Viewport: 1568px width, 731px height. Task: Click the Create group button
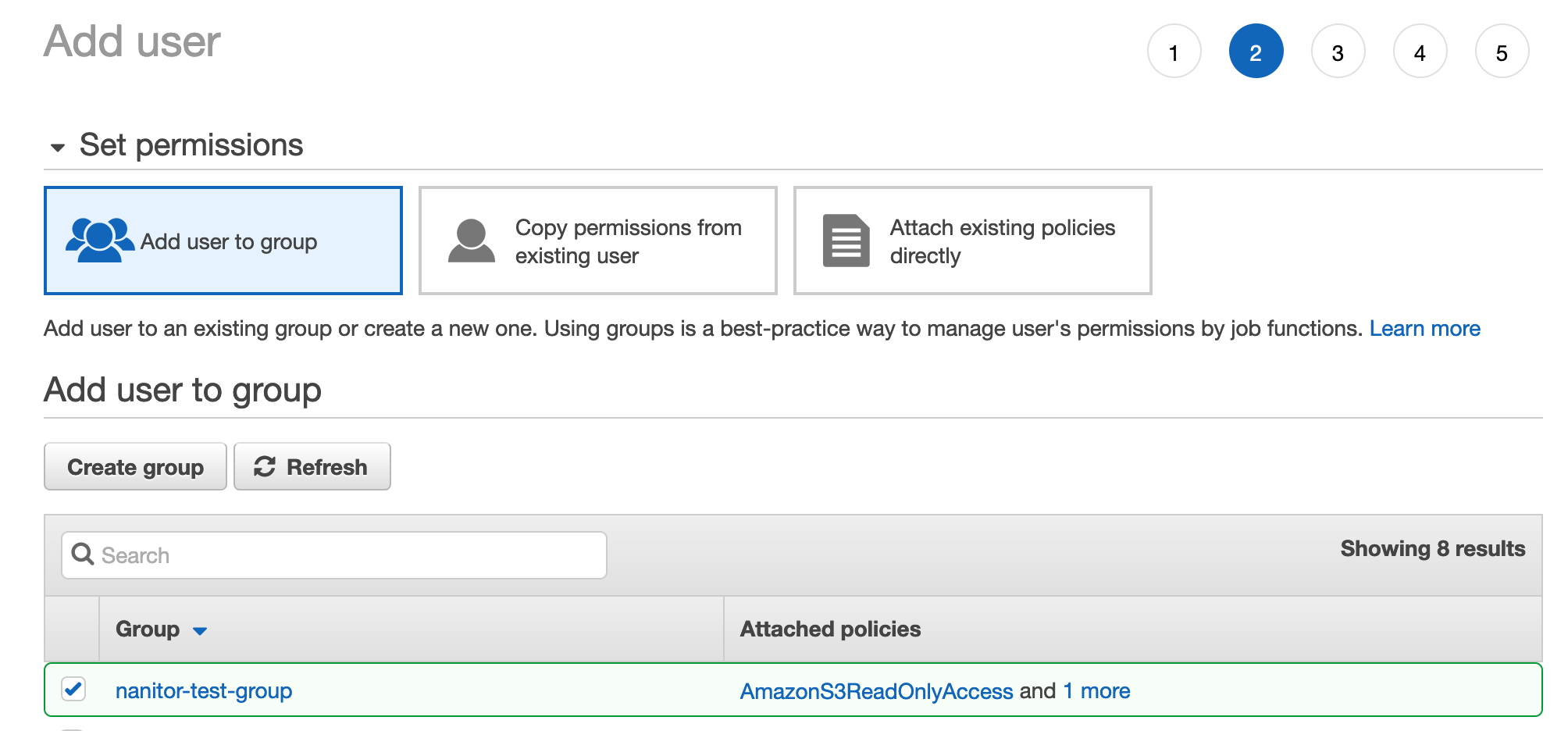[135, 467]
